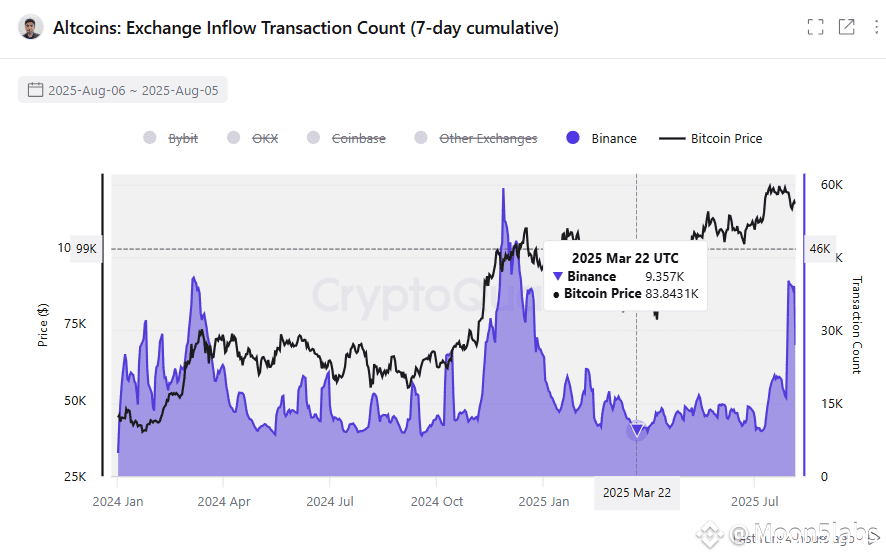Open the date range picker 2025-Aug-06 ~ 2025-Aug-05
This screenshot has height=560, width=886.
coord(123,90)
